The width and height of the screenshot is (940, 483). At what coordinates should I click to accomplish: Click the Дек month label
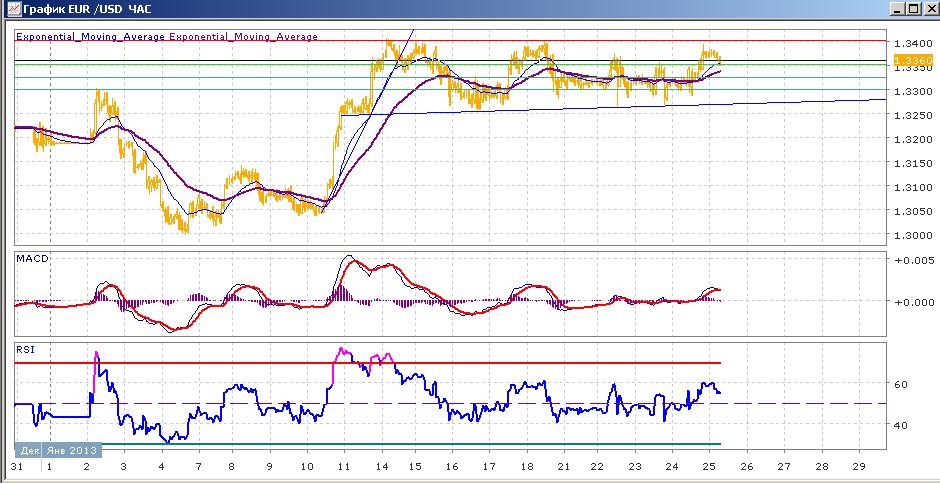point(29,451)
